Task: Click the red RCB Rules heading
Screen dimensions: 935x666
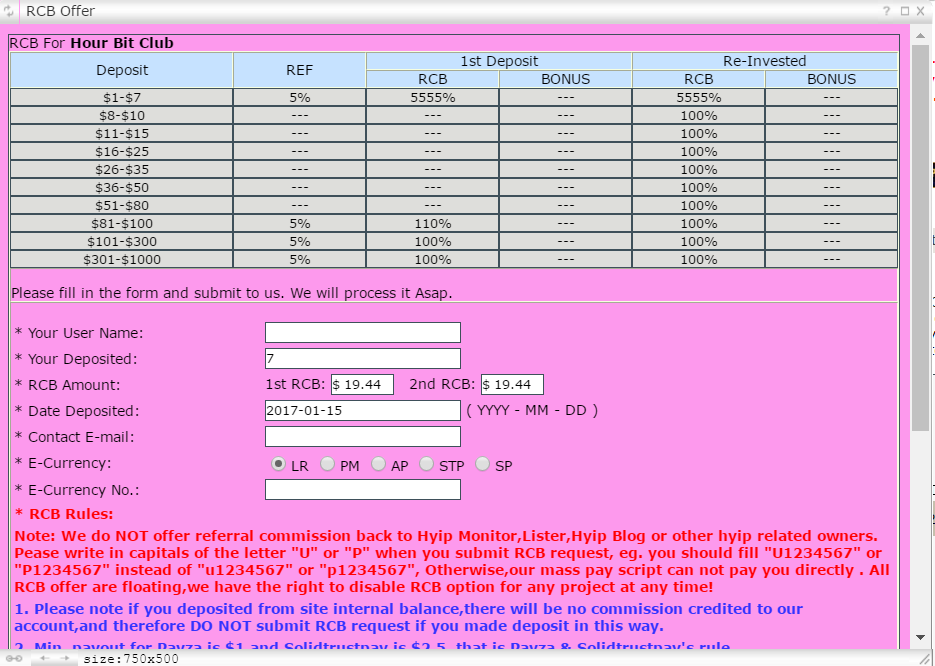Action: 64,514
